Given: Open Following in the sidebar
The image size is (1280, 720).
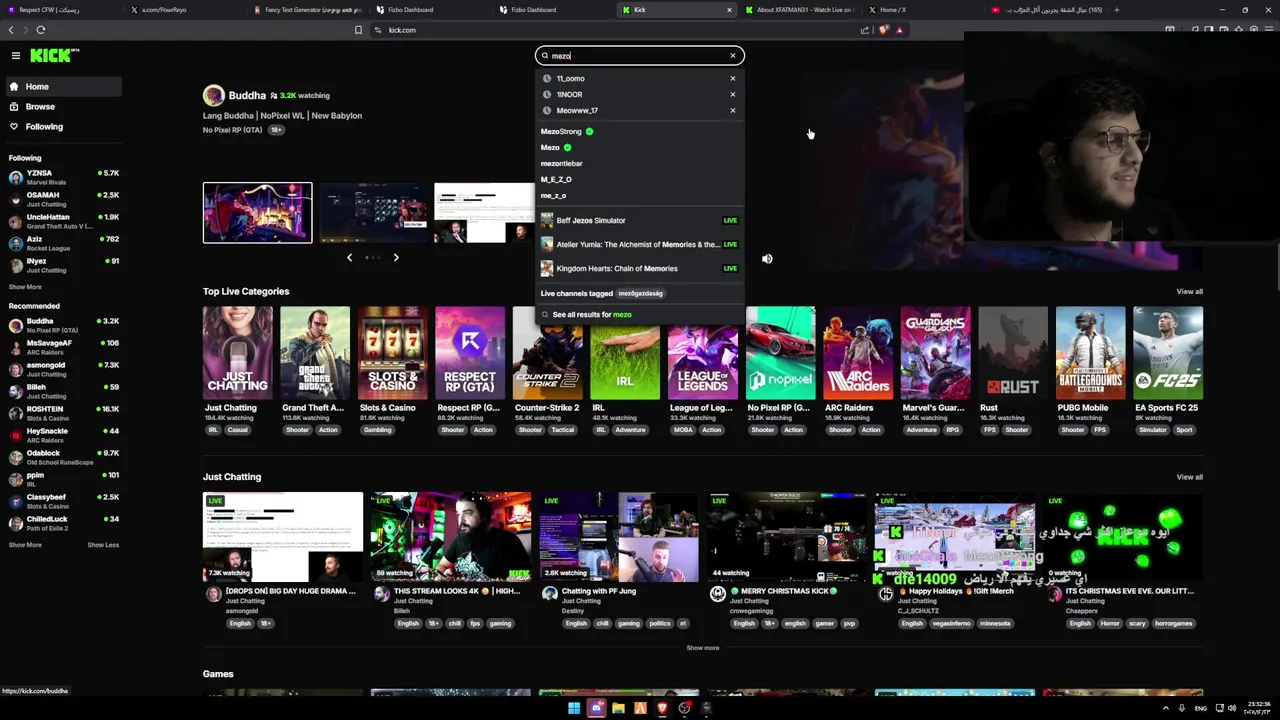Looking at the screenshot, I should click(x=64, y=127).
